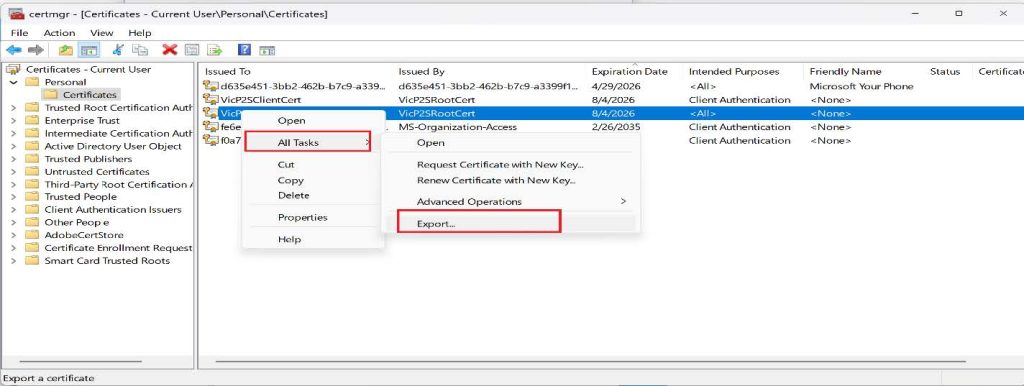Open the File menu
The width and height of the screenshot is (1024, 386).
click(19, 33)
